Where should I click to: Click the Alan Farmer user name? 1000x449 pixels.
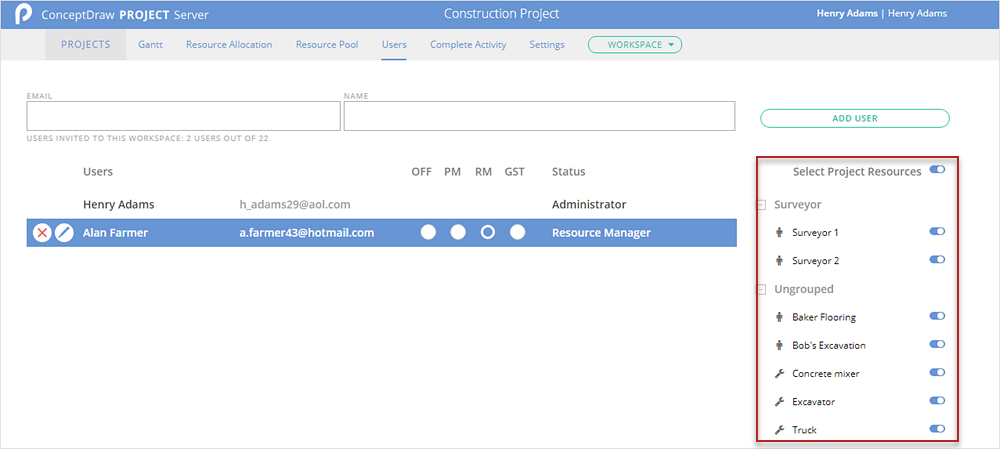(115, 233)
